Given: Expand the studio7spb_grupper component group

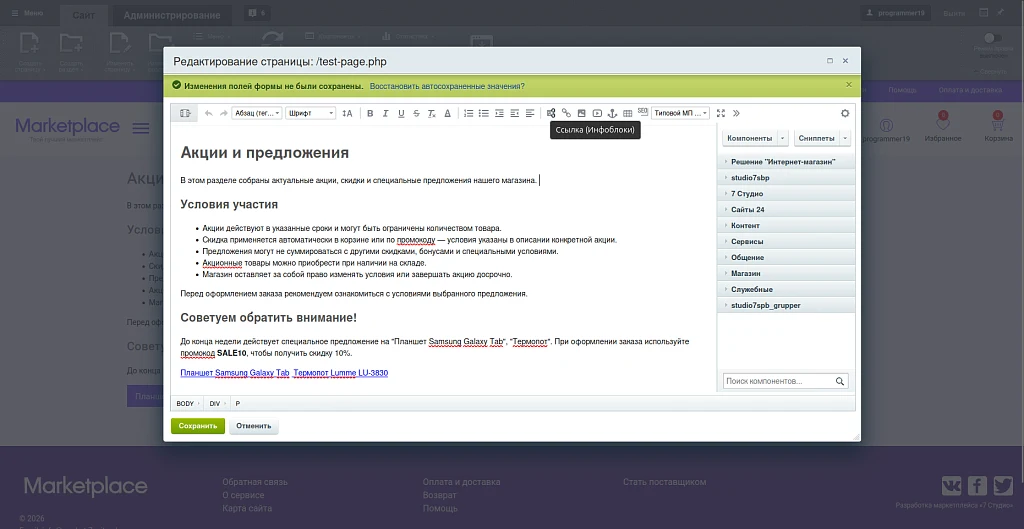Looking at the screenshot, I should click(x=786, y=305).
